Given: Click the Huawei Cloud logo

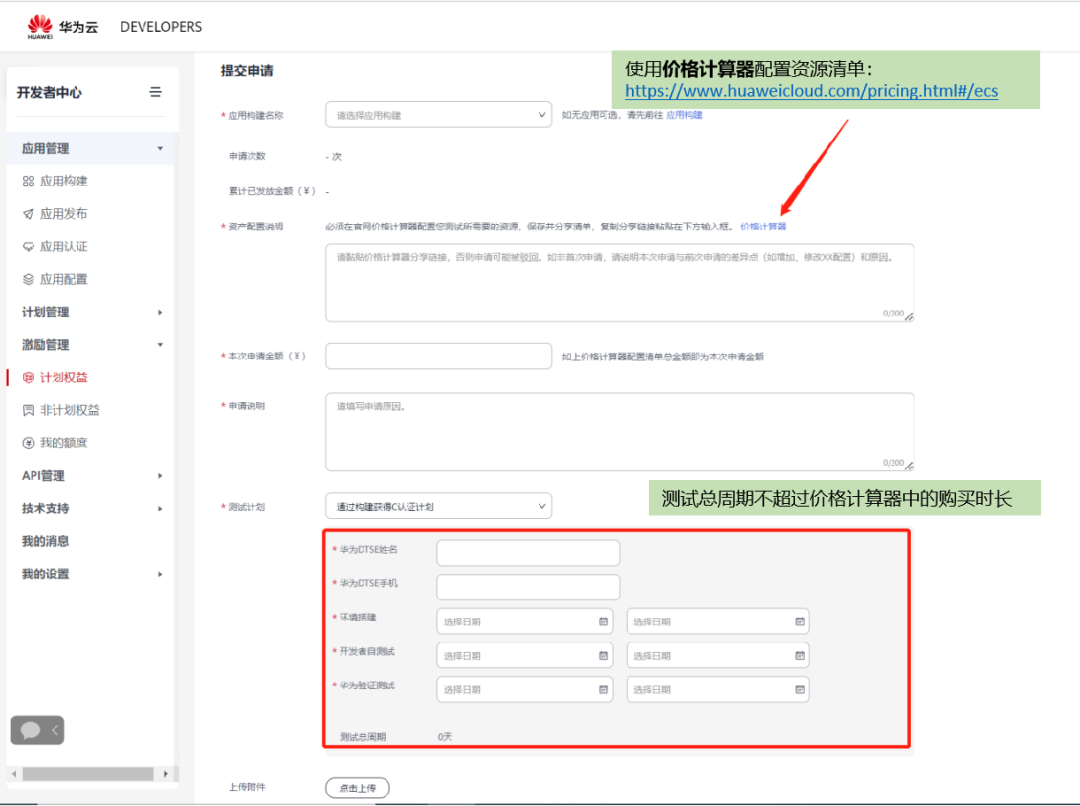Looking at the screenshot, I should tap(63, 26).
